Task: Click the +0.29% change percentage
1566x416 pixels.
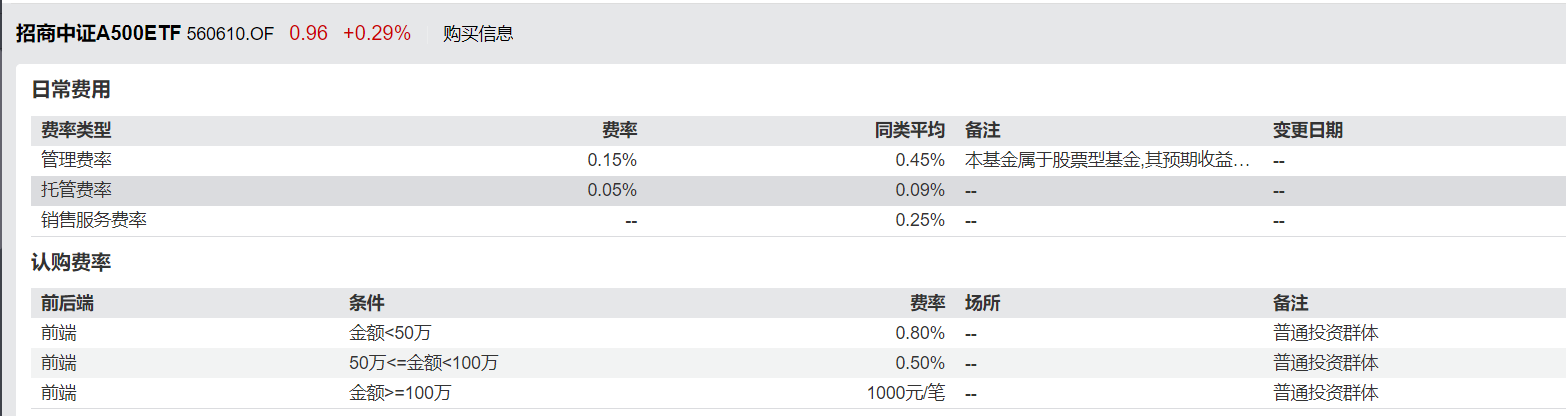Action: pyautogui.click(x=377, y=33)
